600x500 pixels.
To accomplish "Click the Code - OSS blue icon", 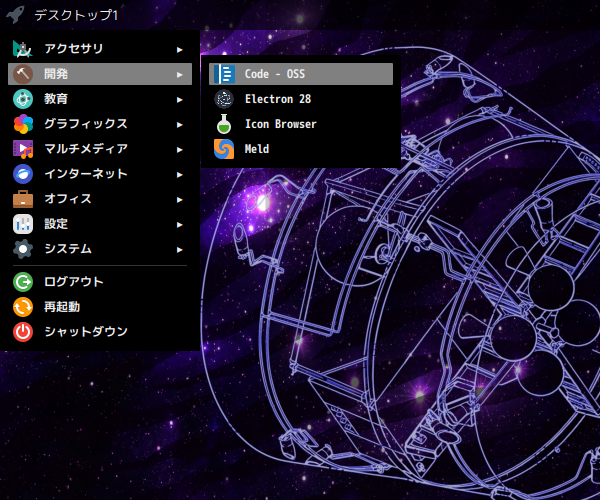I will point(224,74).
